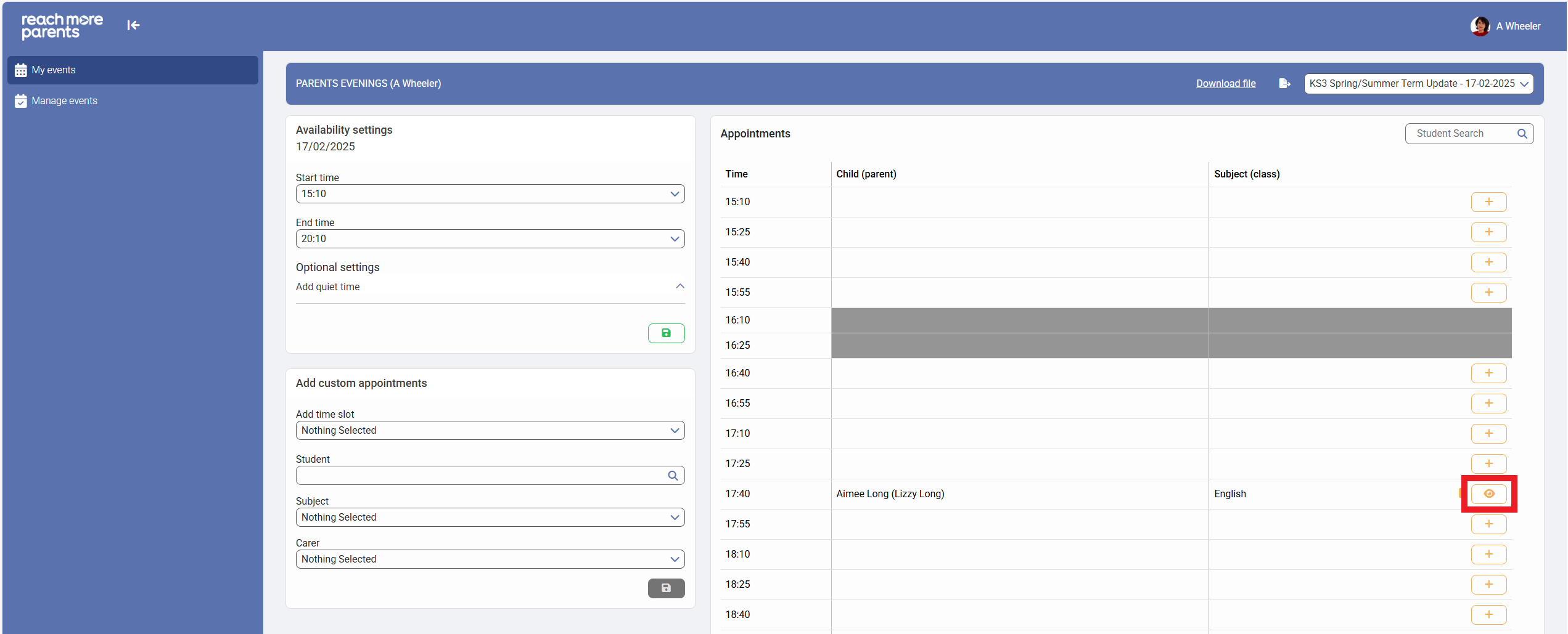Image resolution: width=1568 pixels, height=634 pixels.
Task: View the 17:40 Aimee Long appointment
Action: [x=1488, y=494]
